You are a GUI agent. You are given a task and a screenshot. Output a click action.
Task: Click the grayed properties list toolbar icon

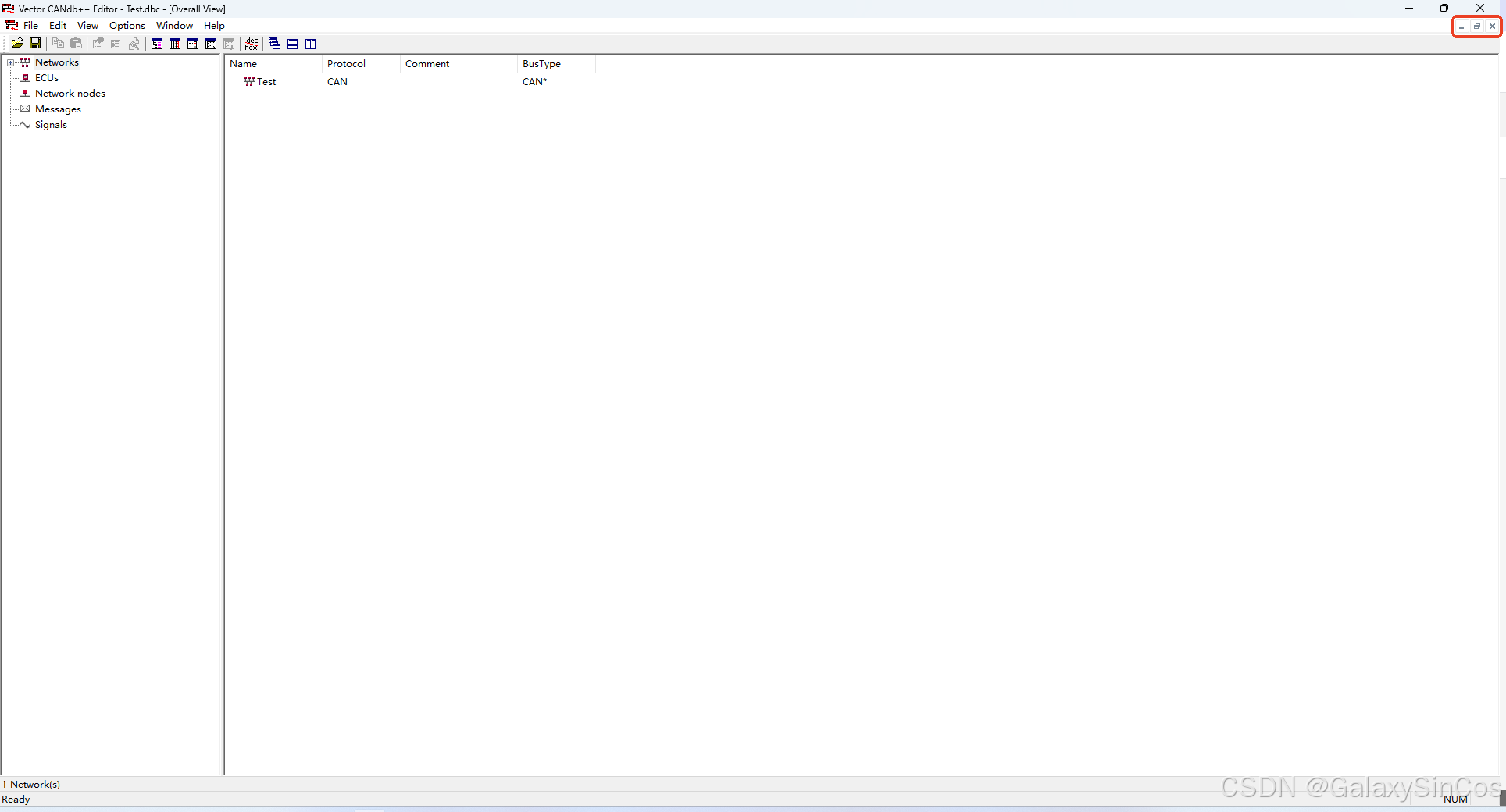click(116, 44)
